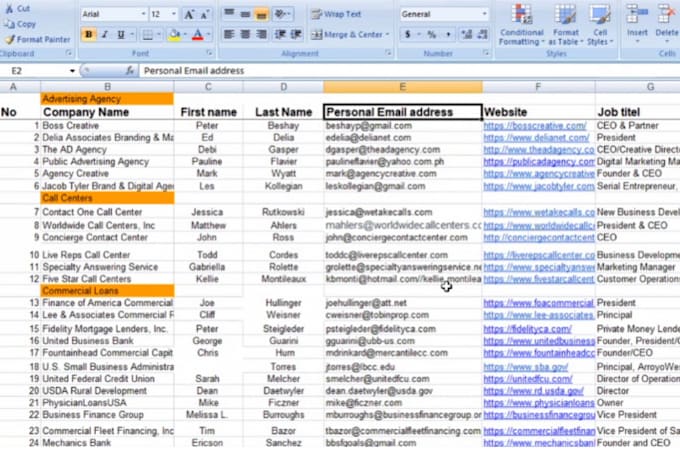Viewport: 680px width, 458px height.
Task: Open Font dialog launcher
Action: point(209,53)
